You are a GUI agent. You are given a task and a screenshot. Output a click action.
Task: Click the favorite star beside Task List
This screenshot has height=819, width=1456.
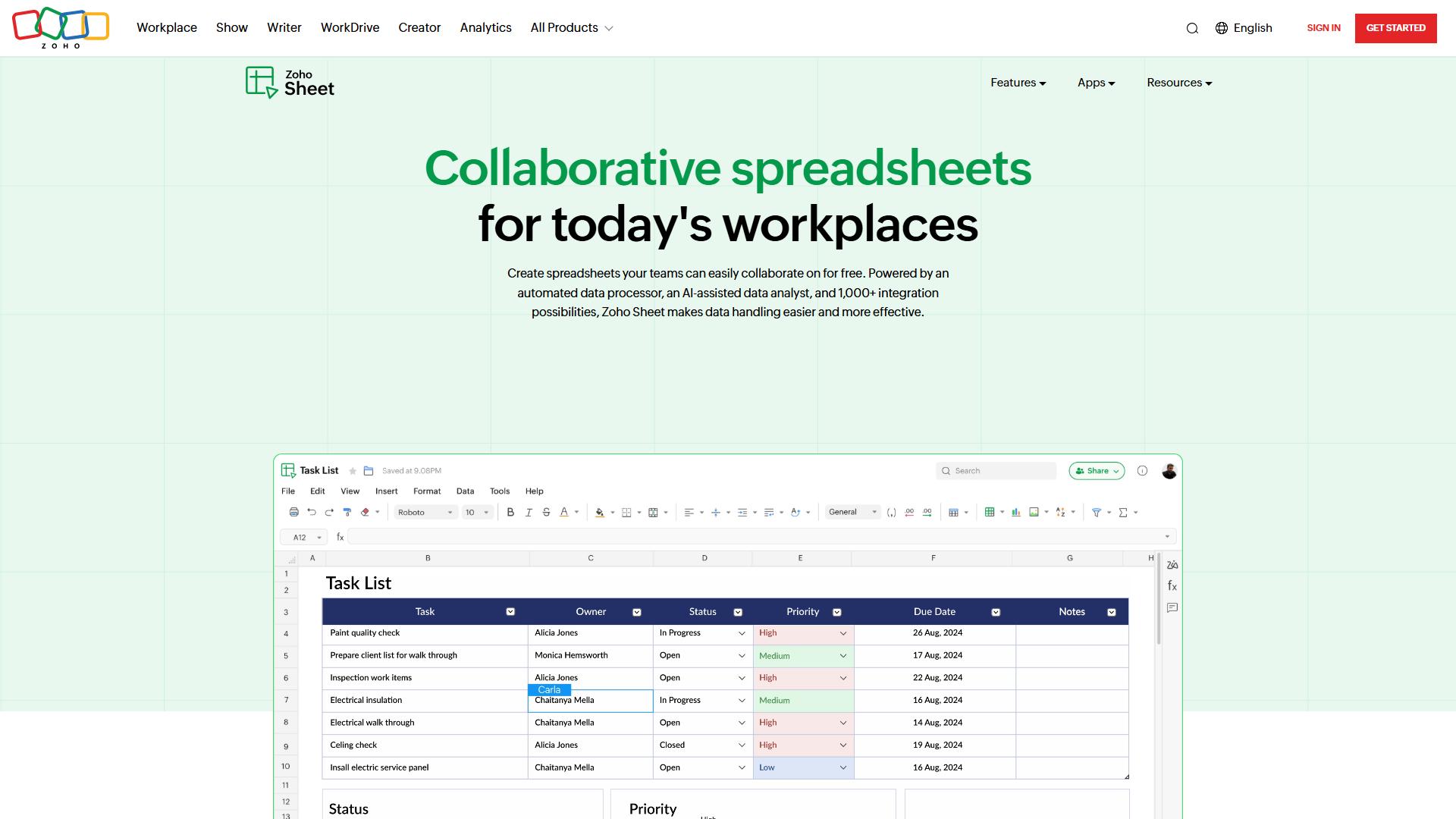tap(353, 471)
